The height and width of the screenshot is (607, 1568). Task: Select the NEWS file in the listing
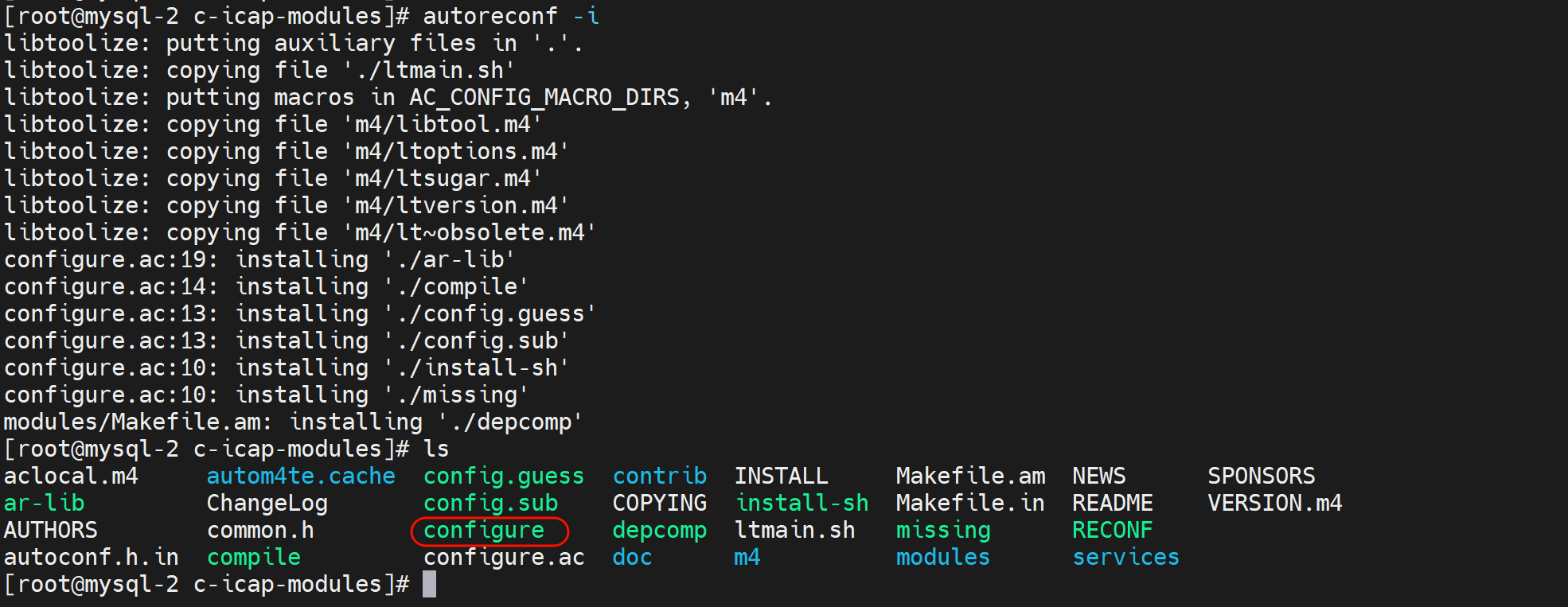(x=1098, y=477)
